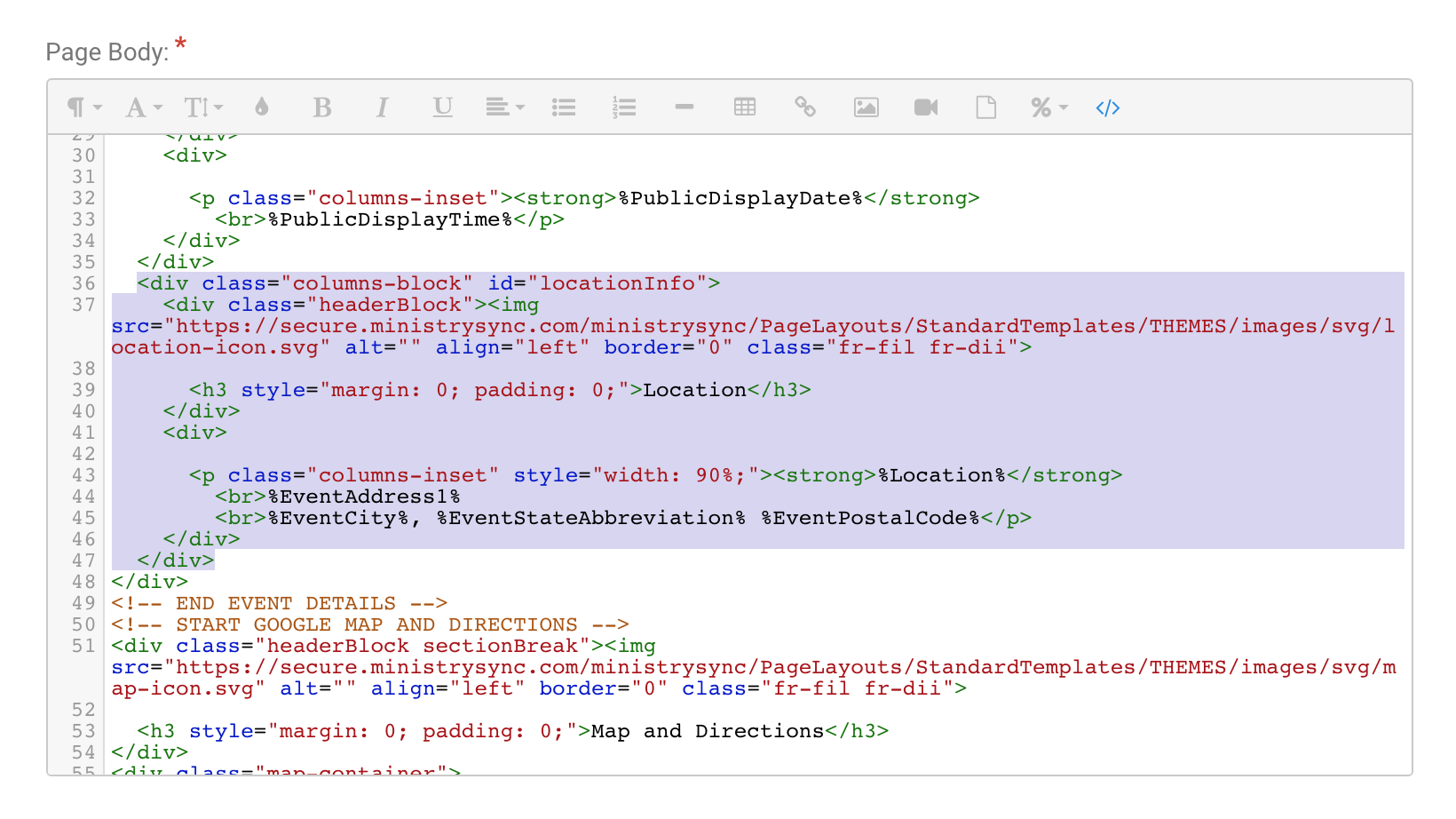Viewport: 1456px width, 819px height.
Task: Toggle italic formatting
Action: tap(382, 107)
